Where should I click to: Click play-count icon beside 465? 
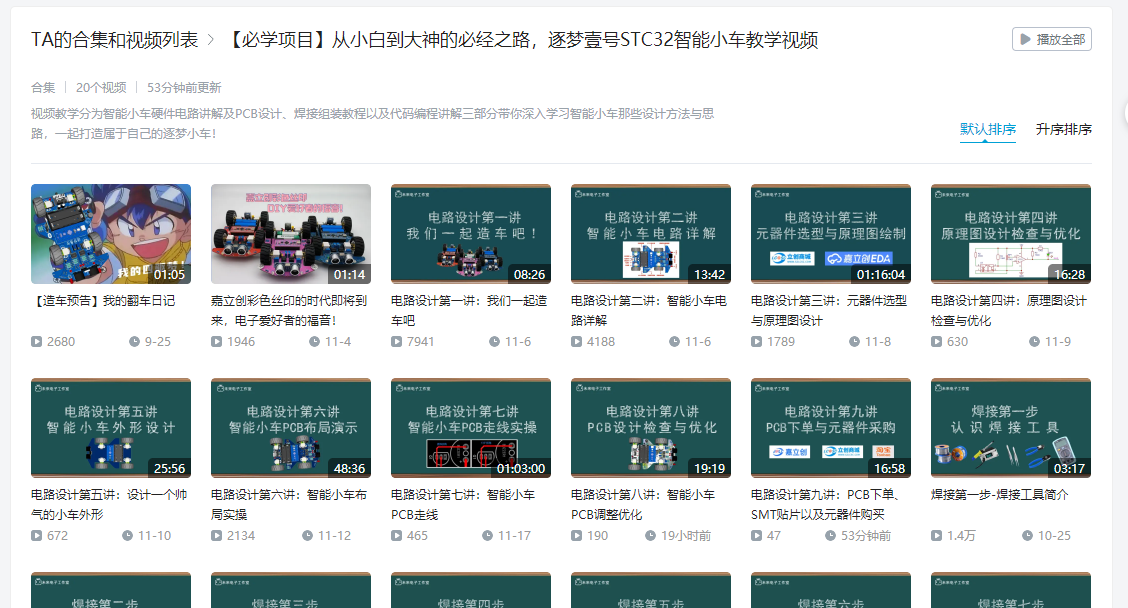tap(396, 536)
